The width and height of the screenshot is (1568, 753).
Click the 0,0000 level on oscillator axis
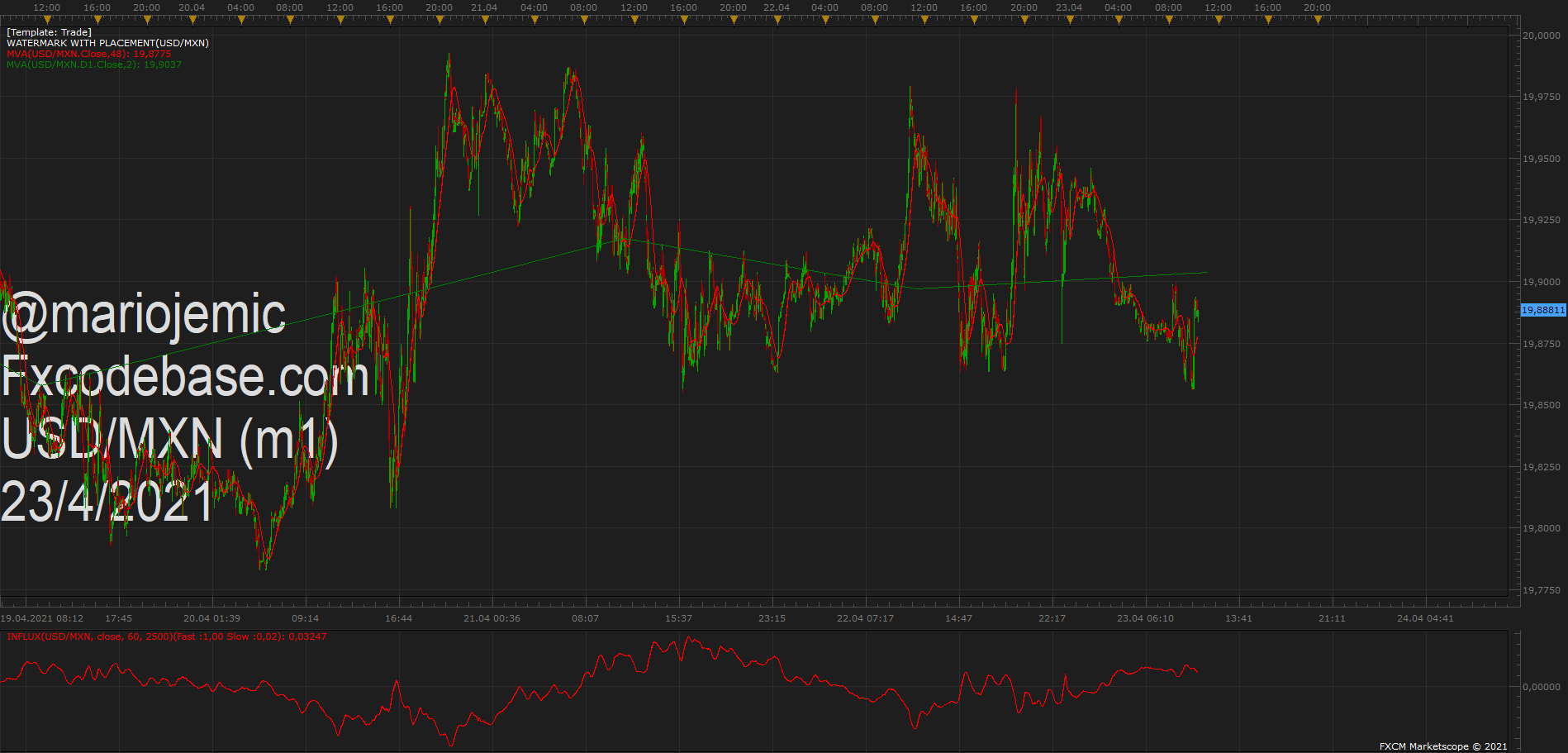(x=1542, y=687)
